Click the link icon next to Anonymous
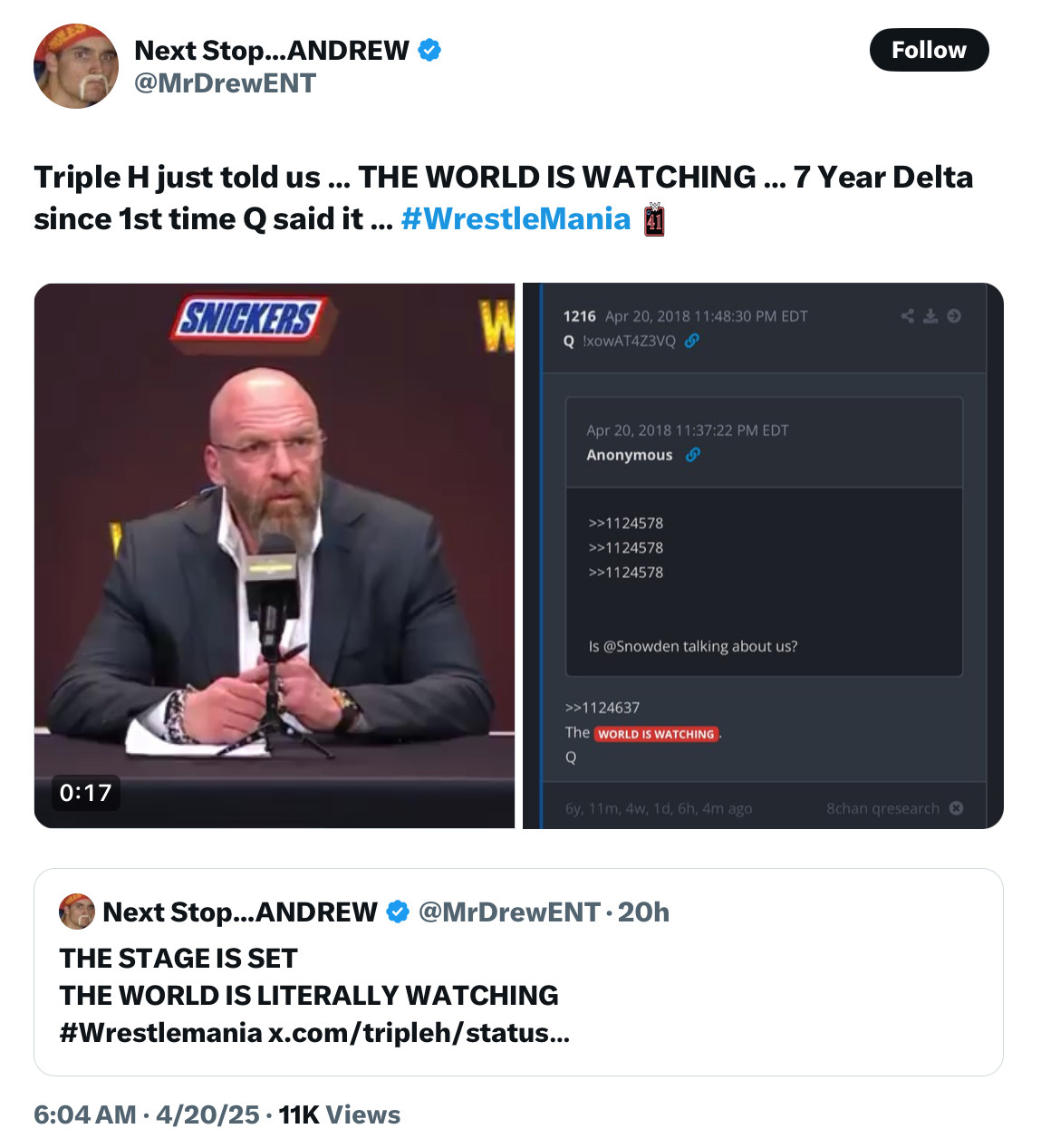 point(693,455)
